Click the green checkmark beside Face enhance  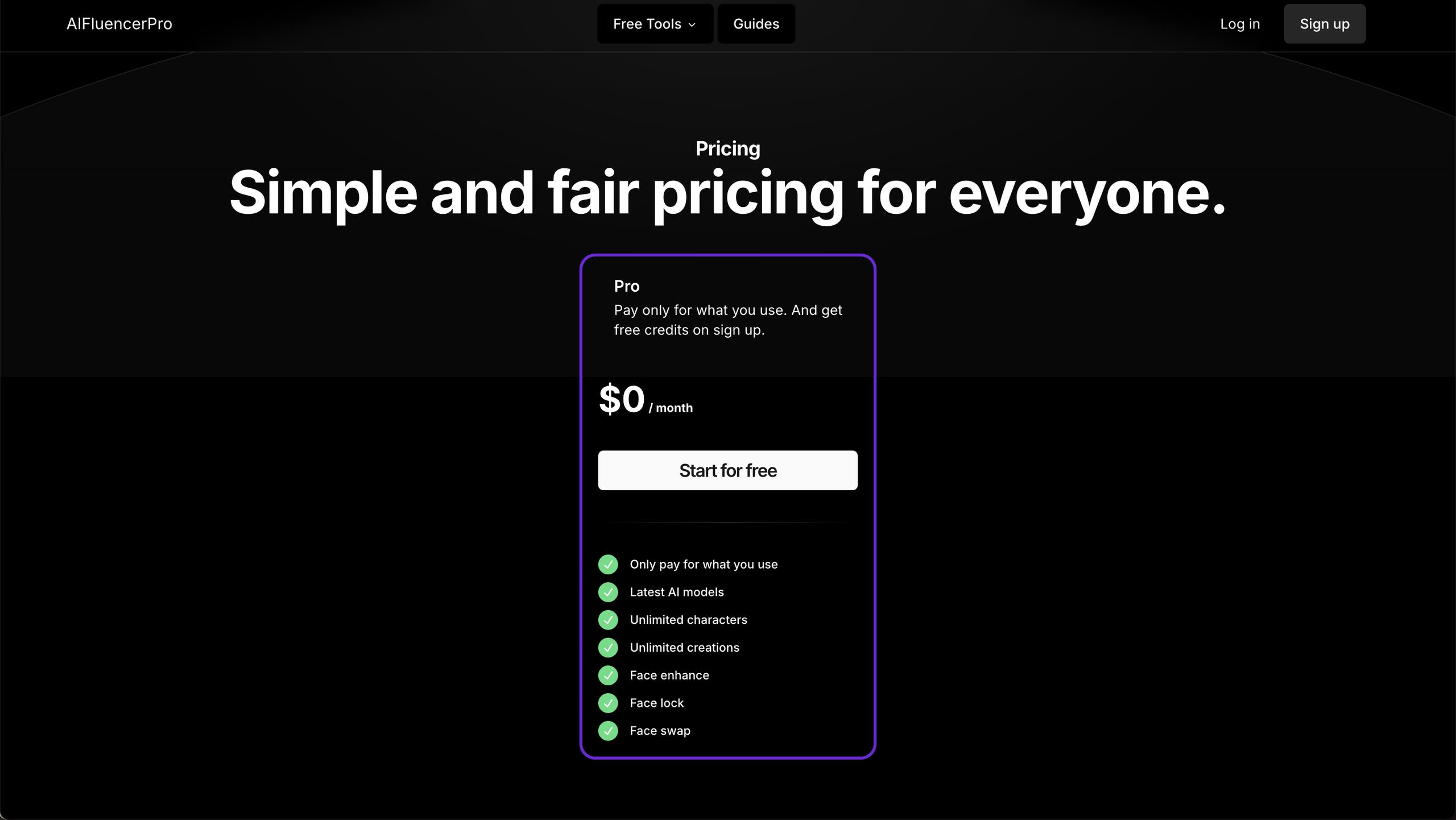pyautogui.click(x=608, y=675)
